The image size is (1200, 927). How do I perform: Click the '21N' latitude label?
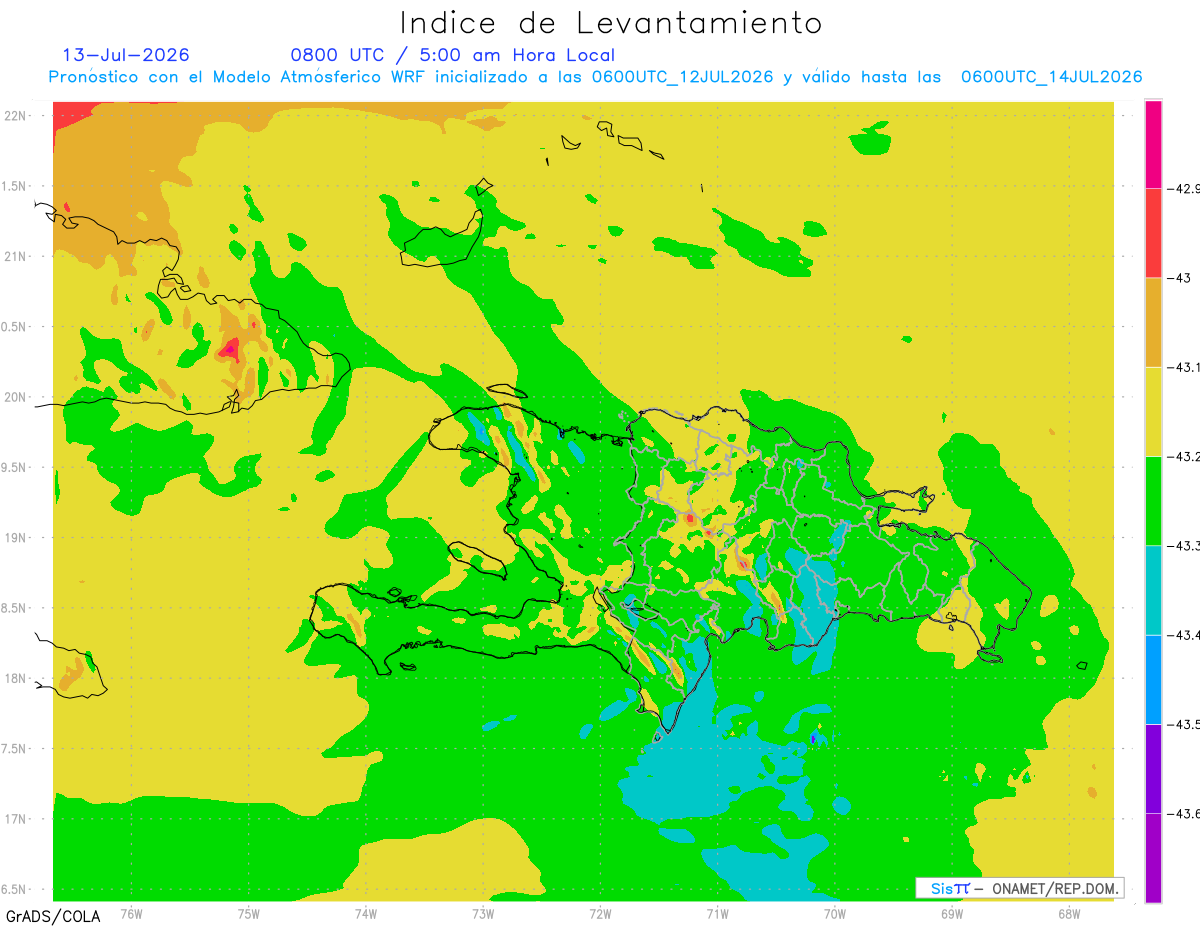click(16, 256)
